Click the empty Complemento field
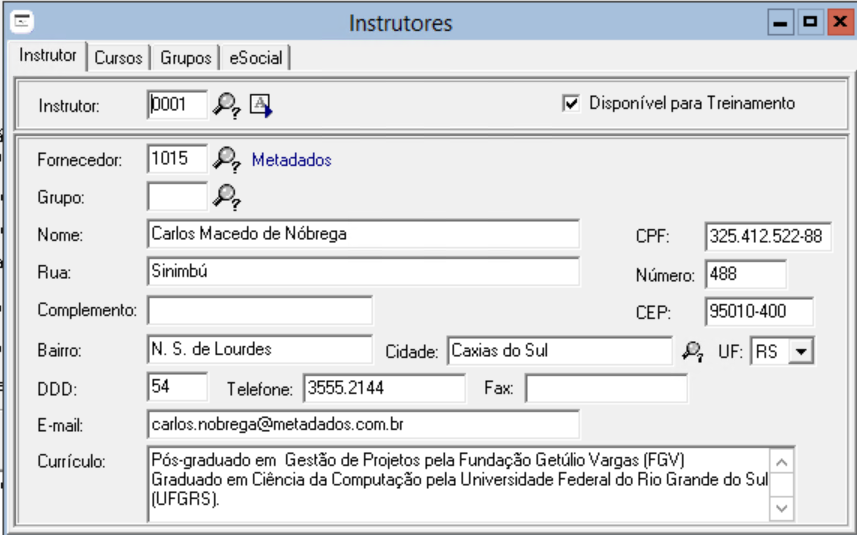Viewport: 857px width, 535px height. point(259,310)
